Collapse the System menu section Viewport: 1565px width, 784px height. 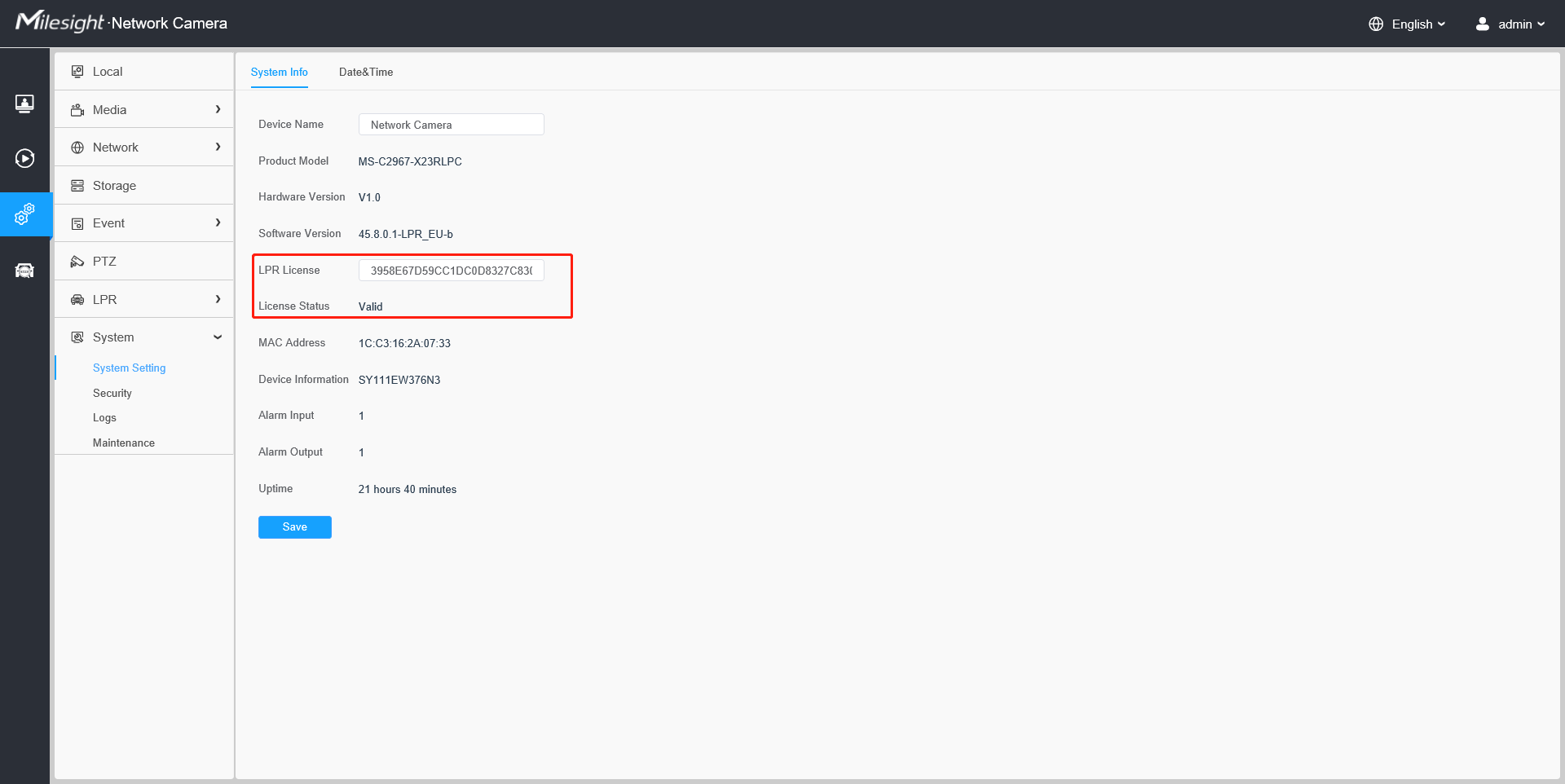pyautogui.click(x=218, y=337)
